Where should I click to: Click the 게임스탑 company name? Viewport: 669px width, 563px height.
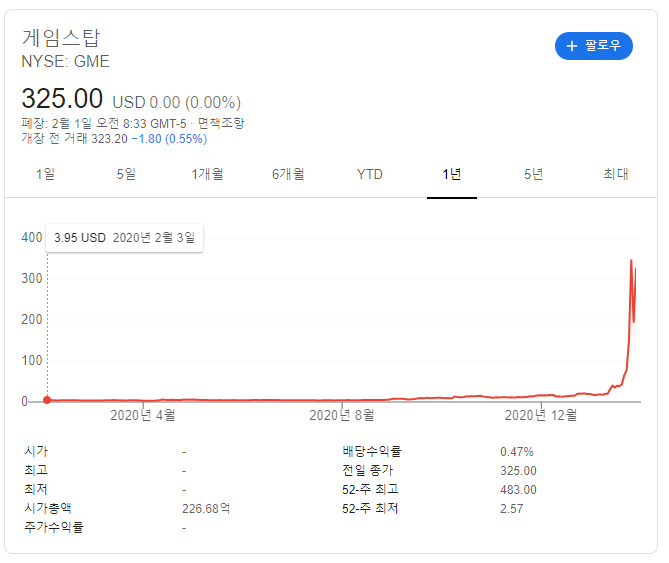pyautogui.click(x=61, y=38)
